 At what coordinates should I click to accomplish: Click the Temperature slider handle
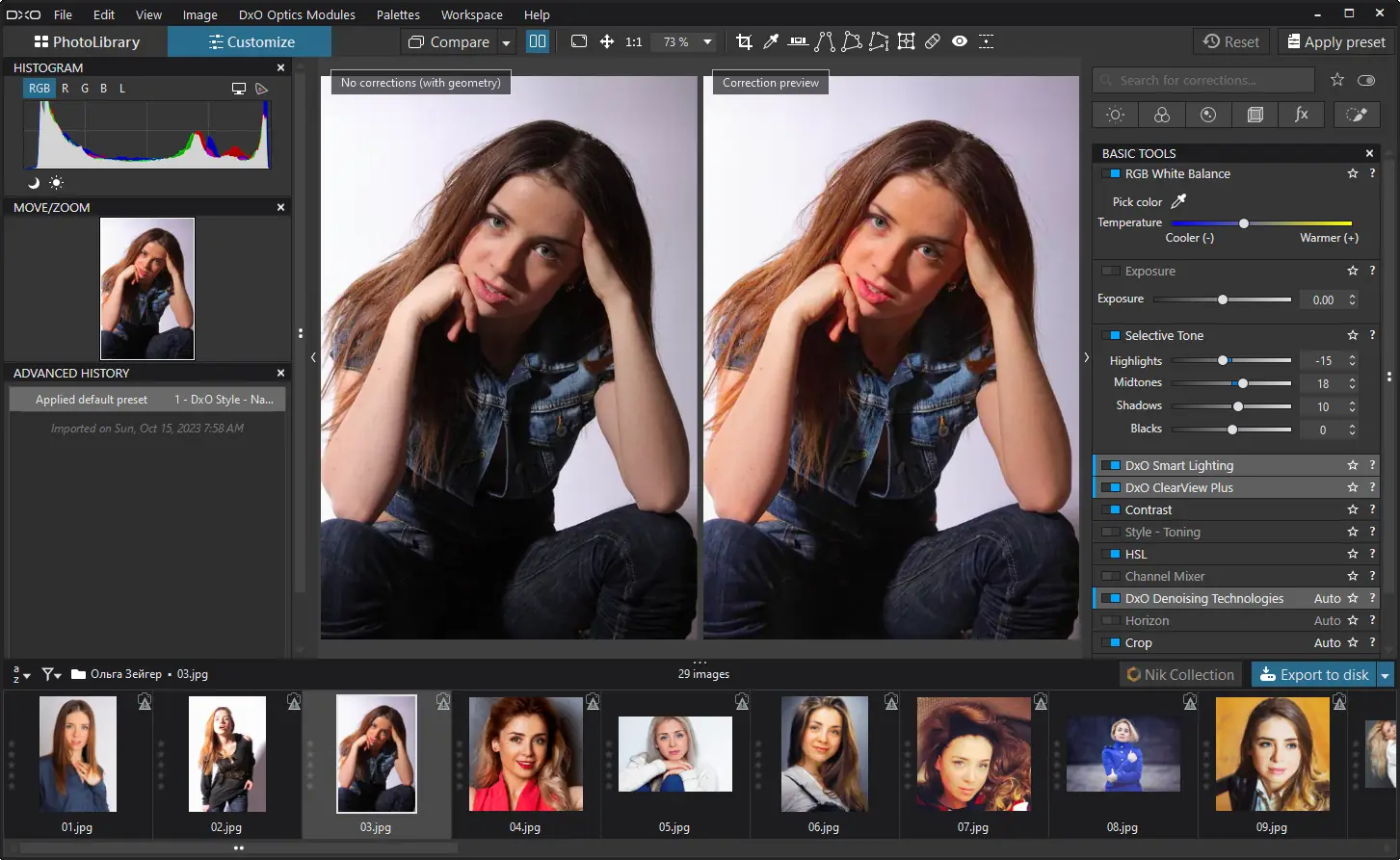(1244, 222)
